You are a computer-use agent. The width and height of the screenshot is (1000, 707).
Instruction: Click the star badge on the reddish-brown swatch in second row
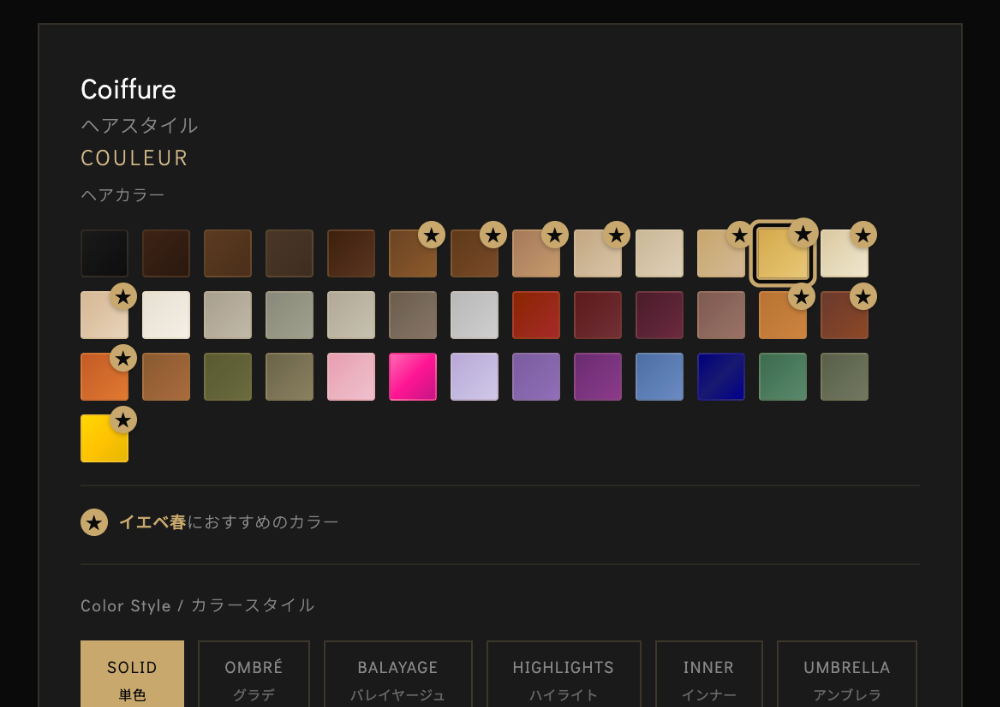click(864, 296)
